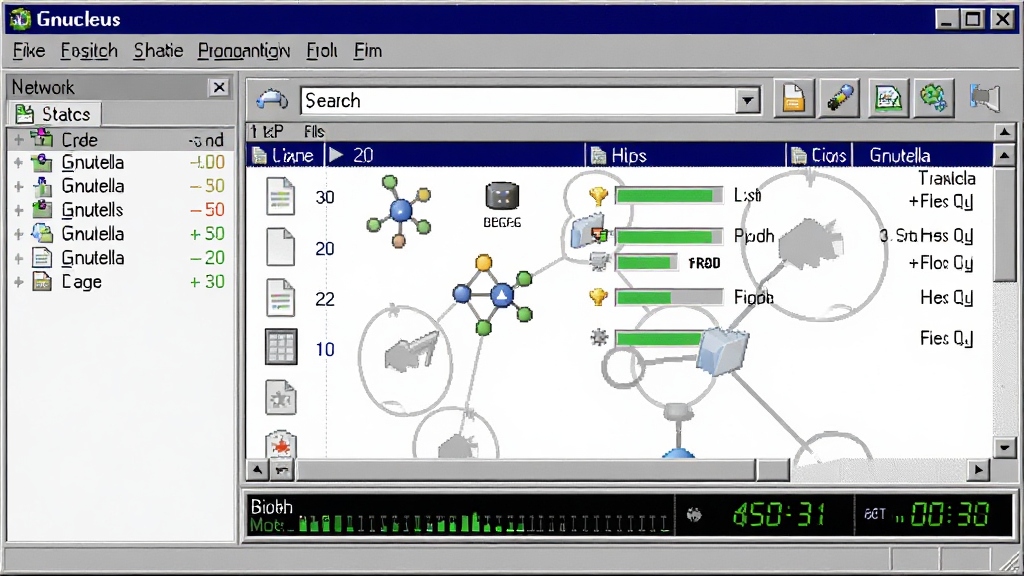Image resolution: width=1024 pixels, height=576 pixels.
Task: Click the gray puzzle document icon
Action: click(280, 397)
